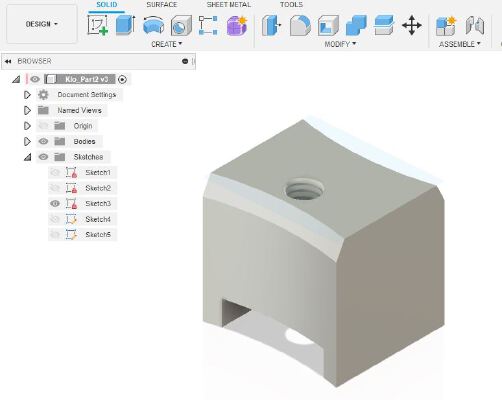Expand the Document Settings node
This screenshot has width=502, height=400.
tap(27, 95)
